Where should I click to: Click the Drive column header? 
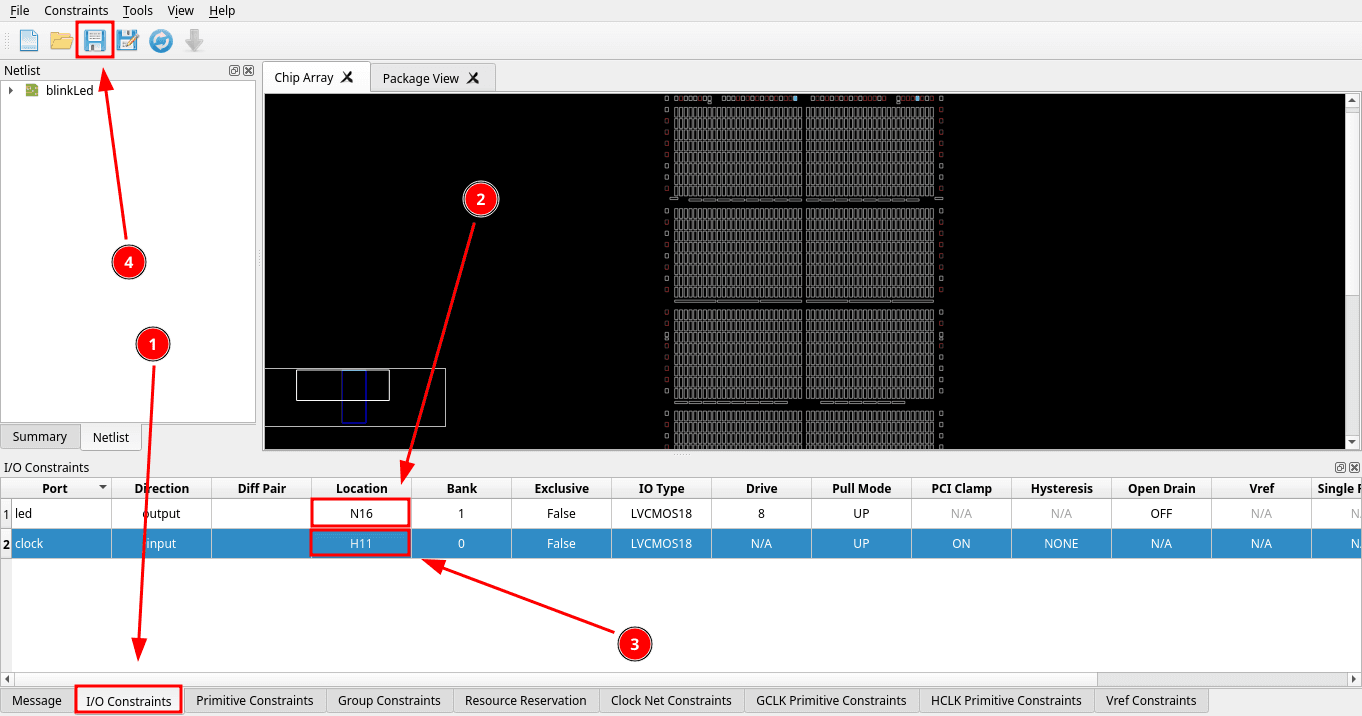pyautogui.click(x=761, y=488)
